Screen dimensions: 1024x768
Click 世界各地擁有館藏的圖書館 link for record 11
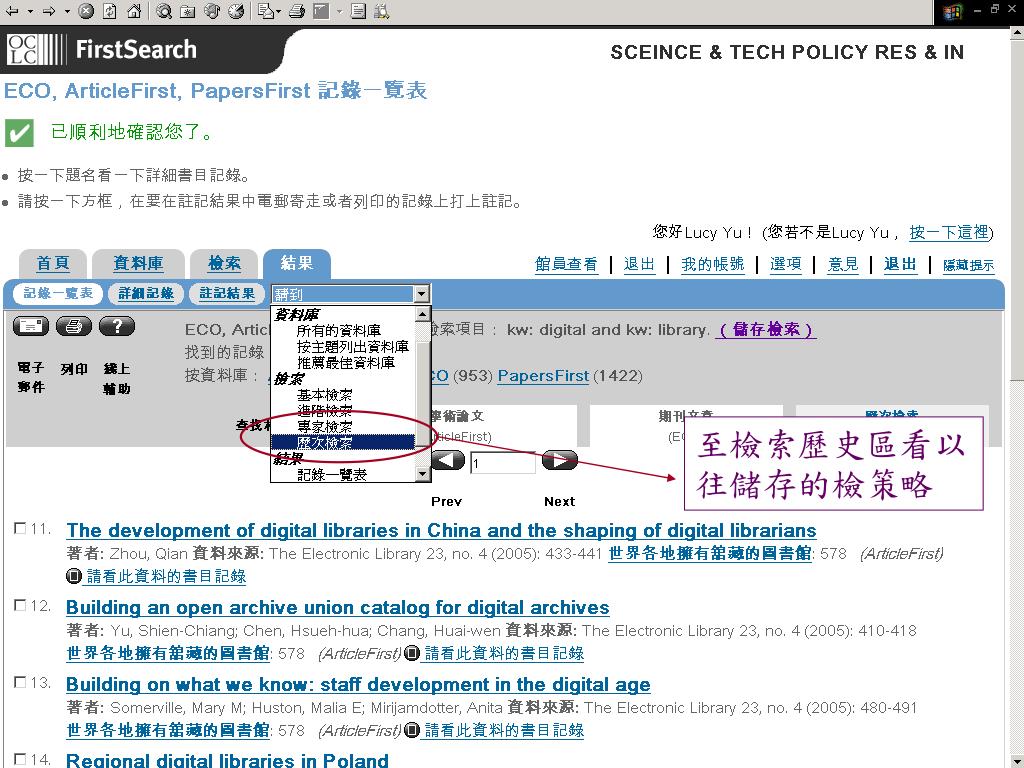pyautogui.click(x=710, y=554)
